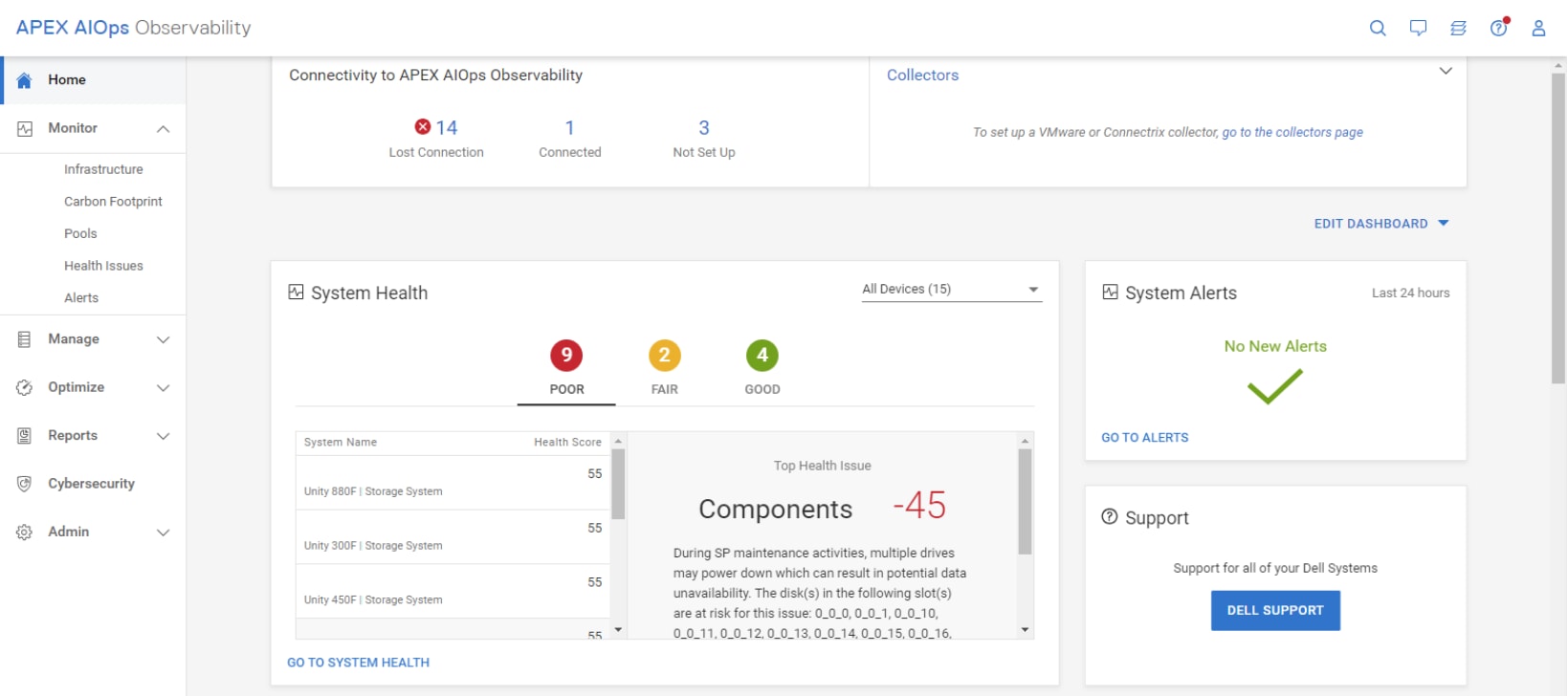Click the Cybersecurity shield icon in the sidebar
The width and height of the screenshot is (1568, 696).
pos(25,484)
